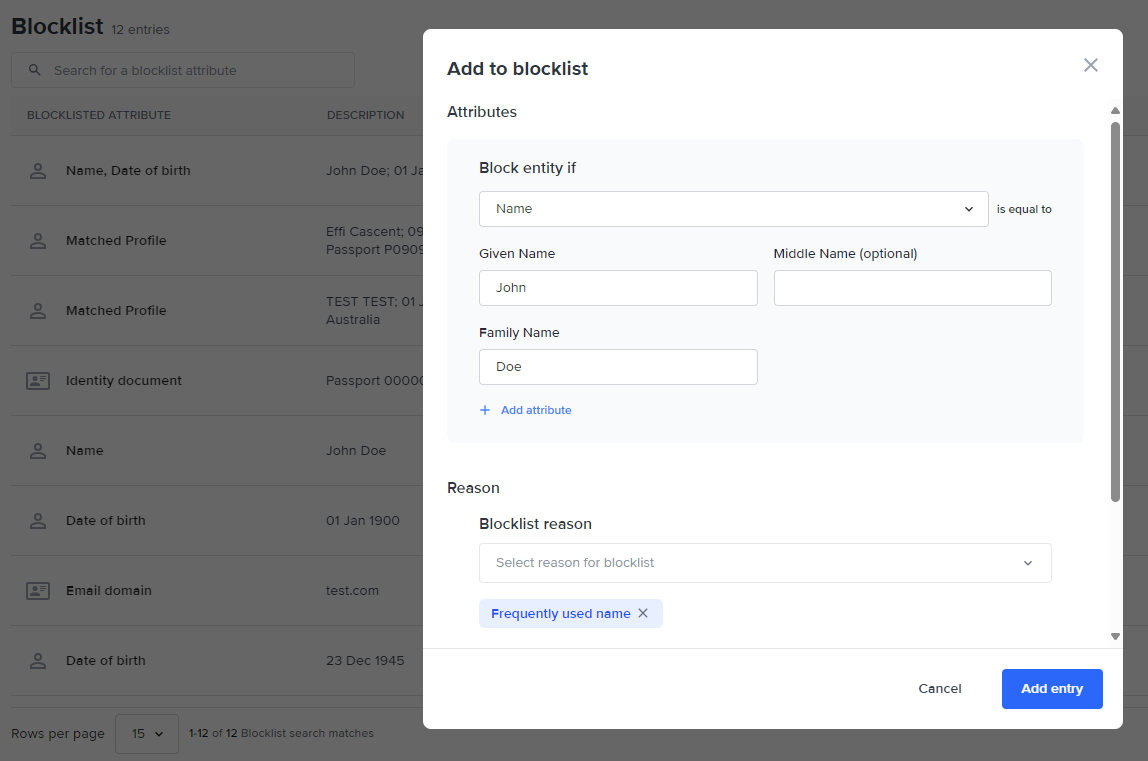Click plus icon next to Add attribute
Image resolution: width=1148 pixels, height=761 pixels.
pos(485,410)
